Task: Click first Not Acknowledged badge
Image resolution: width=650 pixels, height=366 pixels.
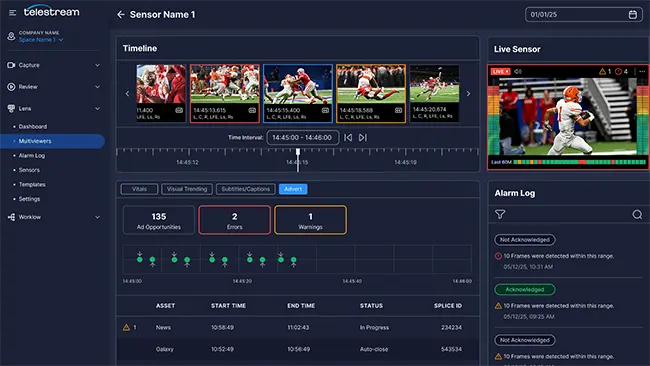Action: (x=525, y=240)
